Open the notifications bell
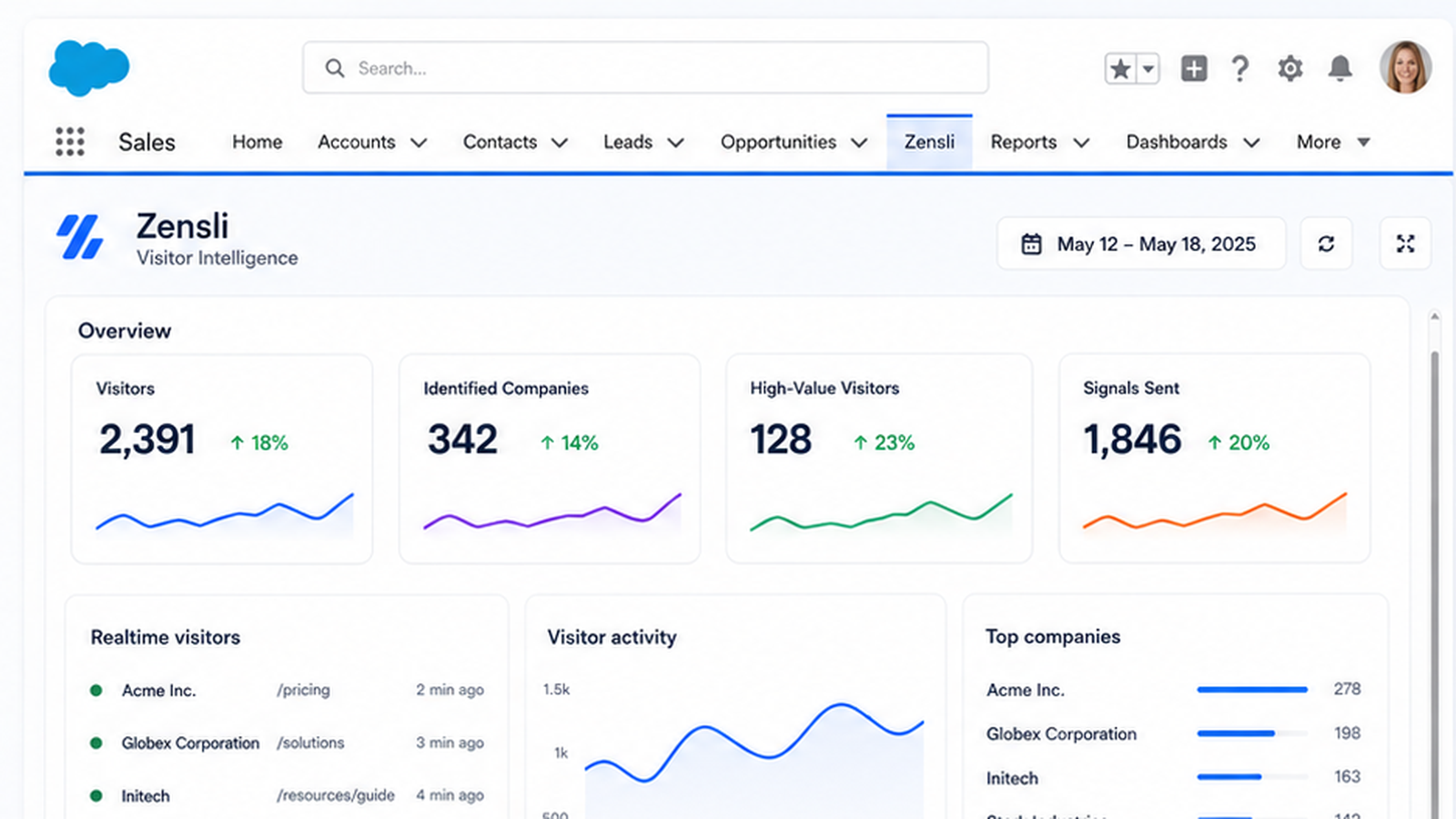Image resolution: width=1456 pixels, height=819 pixels. pos(1340,68)
